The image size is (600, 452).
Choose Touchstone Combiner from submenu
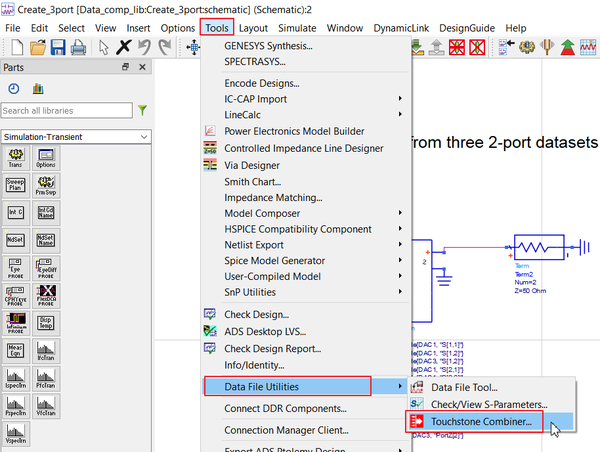(480, 422)
